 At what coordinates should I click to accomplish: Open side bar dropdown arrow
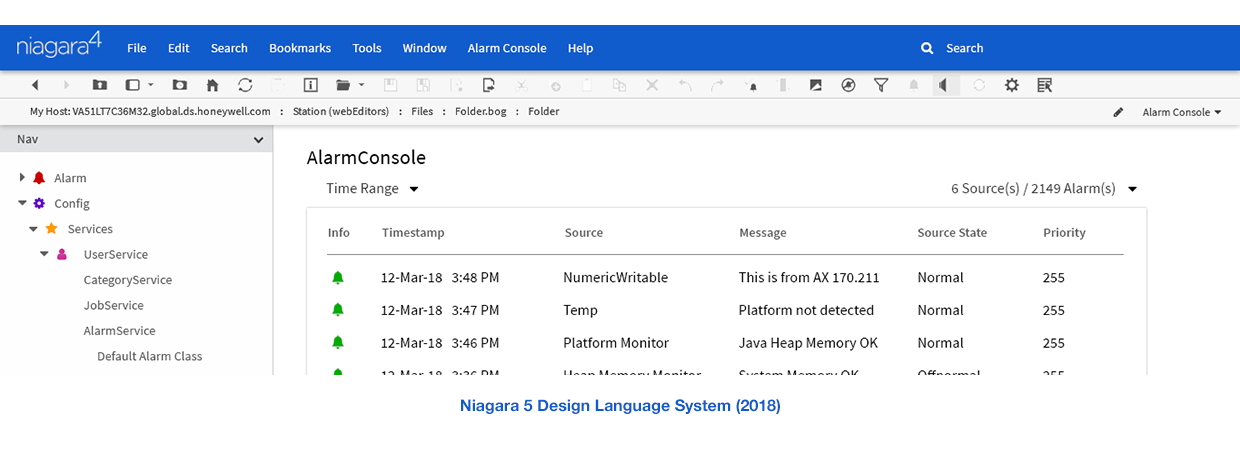pos(151,86)
